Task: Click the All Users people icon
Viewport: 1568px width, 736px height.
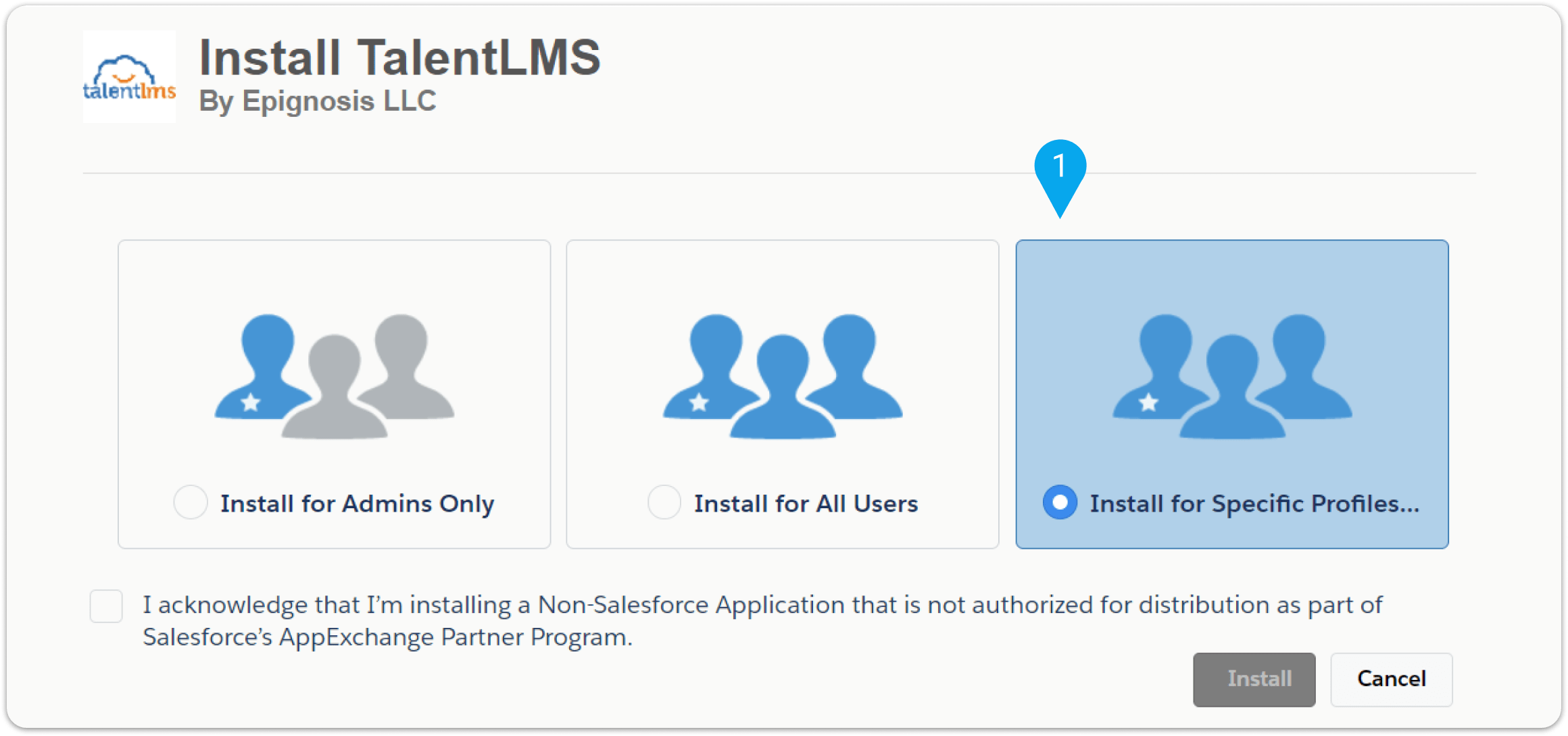Action: 783,376
